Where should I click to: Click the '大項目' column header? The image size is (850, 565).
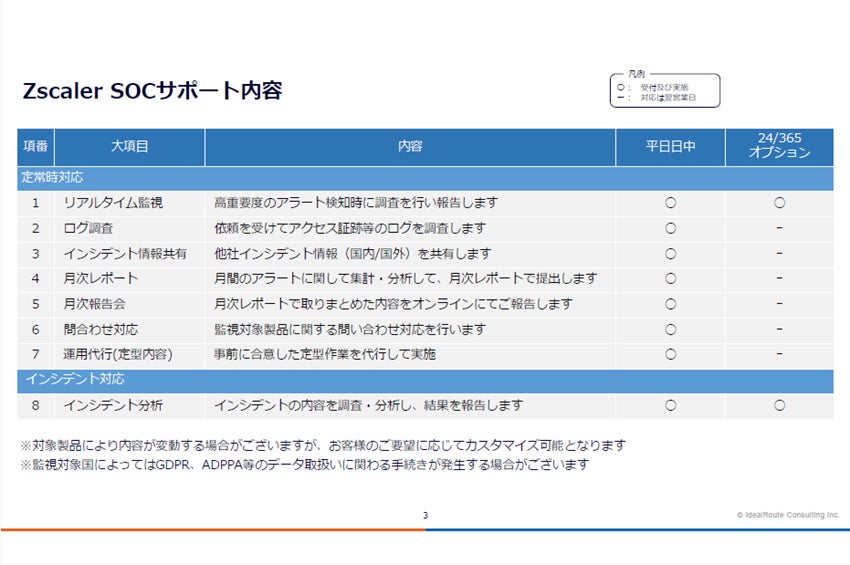tap(130, 146)
